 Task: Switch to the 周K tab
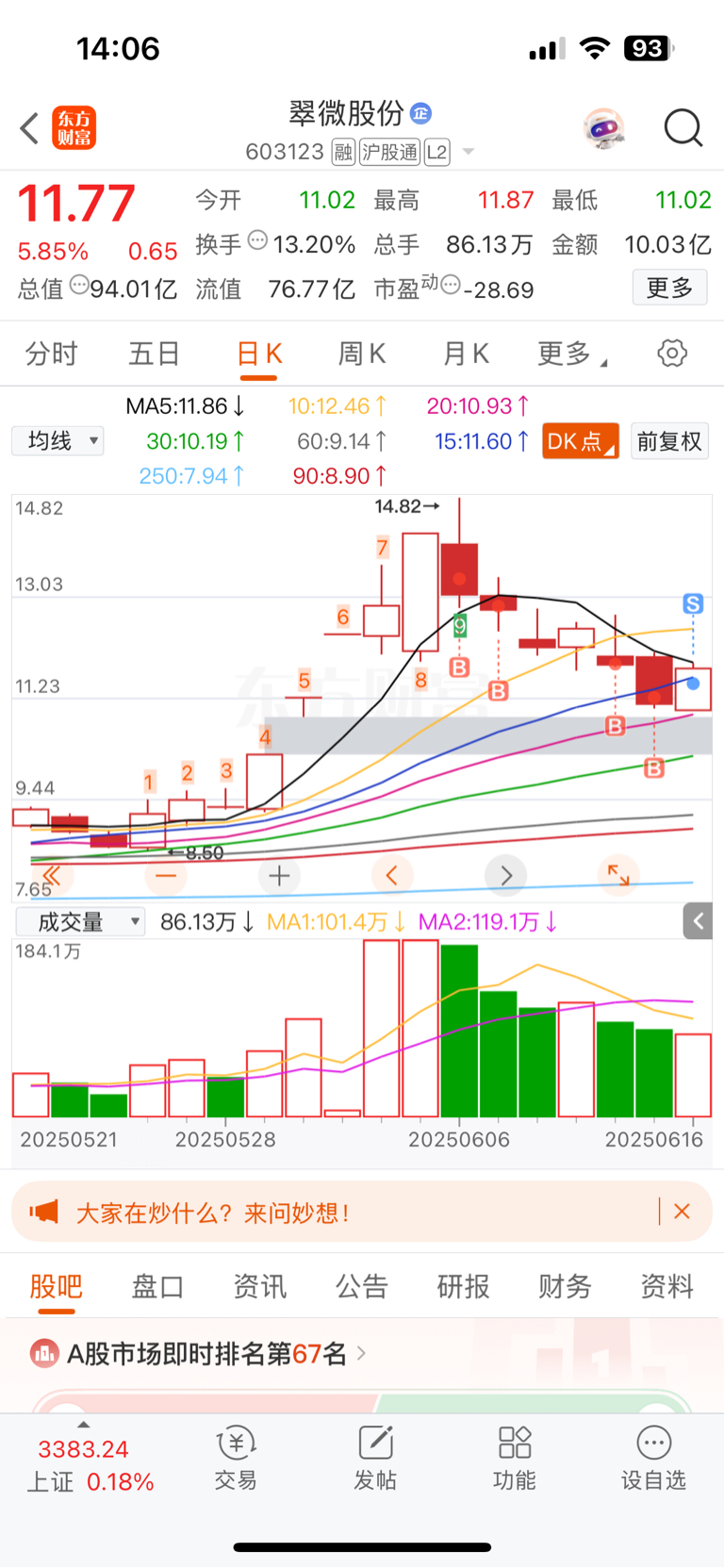(x=362, y=354)
